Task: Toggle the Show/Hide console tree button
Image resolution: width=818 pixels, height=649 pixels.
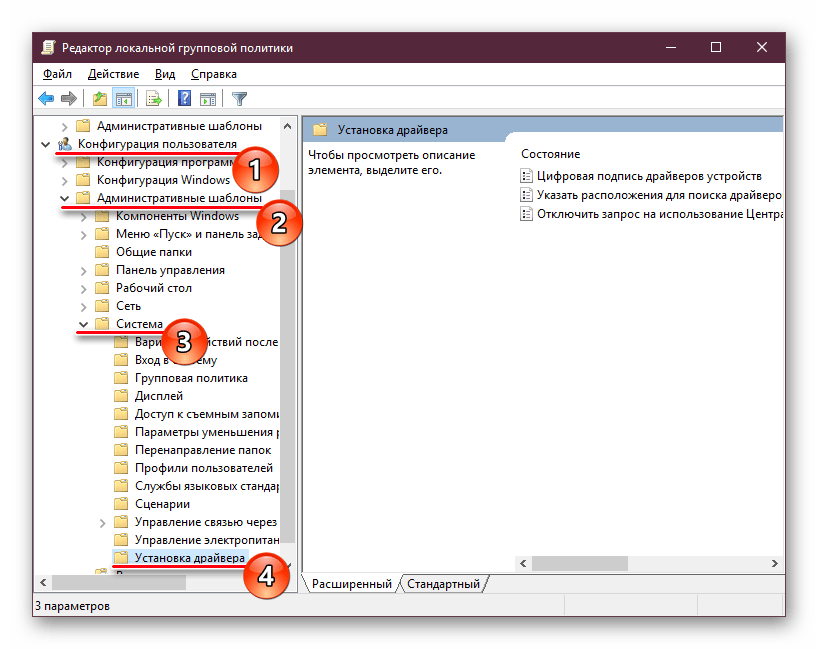Action: (x=124, y=98)
